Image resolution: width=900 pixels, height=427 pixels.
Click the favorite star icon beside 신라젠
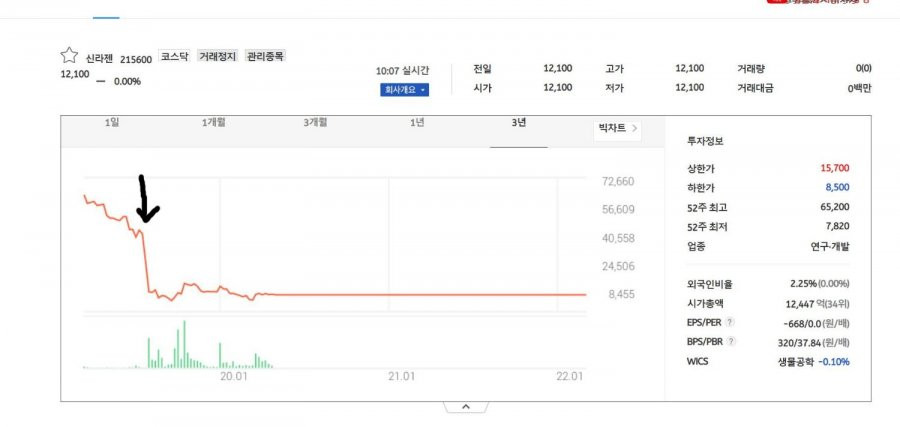point(69,55)
